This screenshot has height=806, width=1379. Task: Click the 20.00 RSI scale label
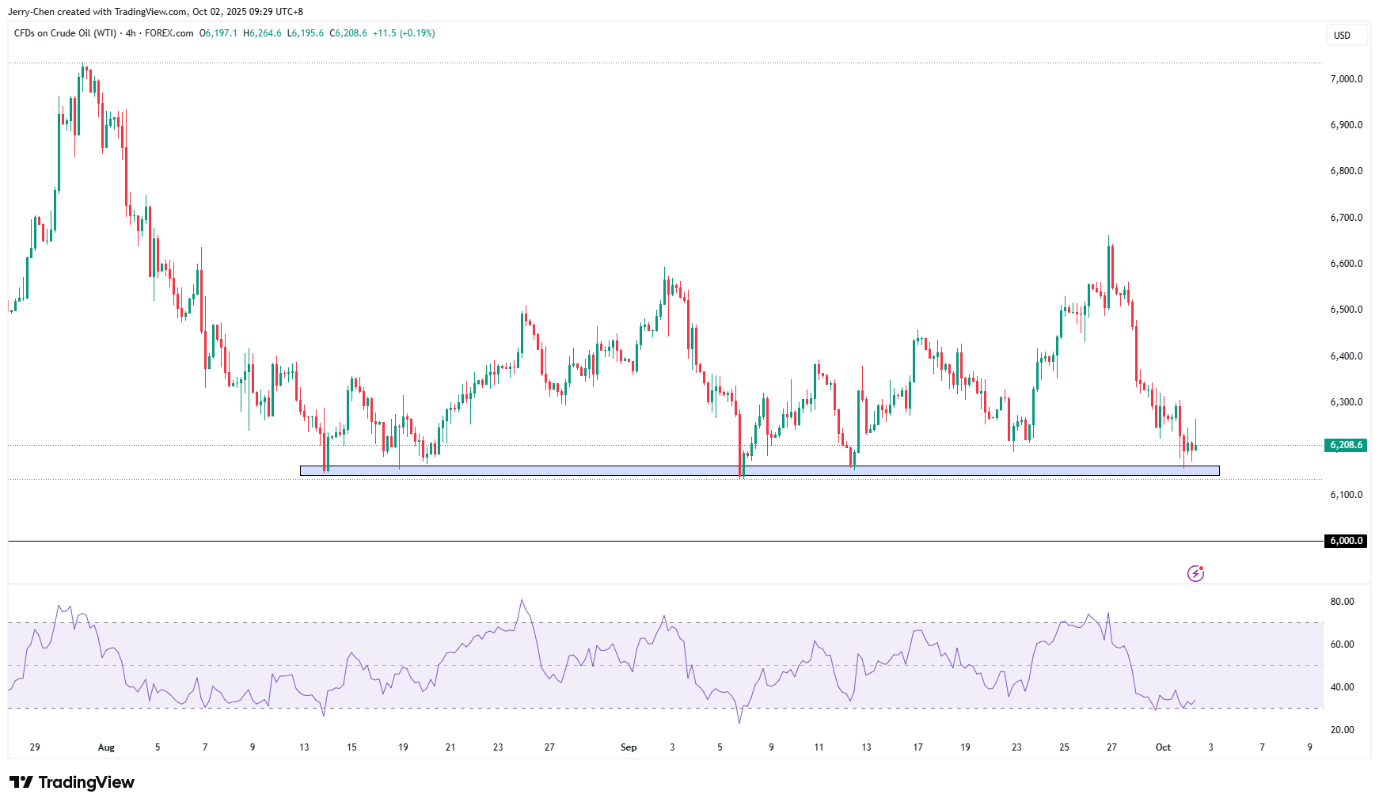click(x=1342, y=730)
